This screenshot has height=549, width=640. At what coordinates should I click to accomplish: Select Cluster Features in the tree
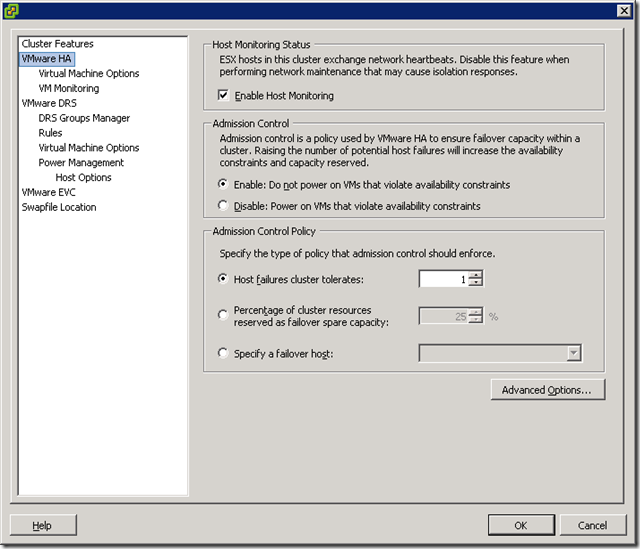pos(58,44)
